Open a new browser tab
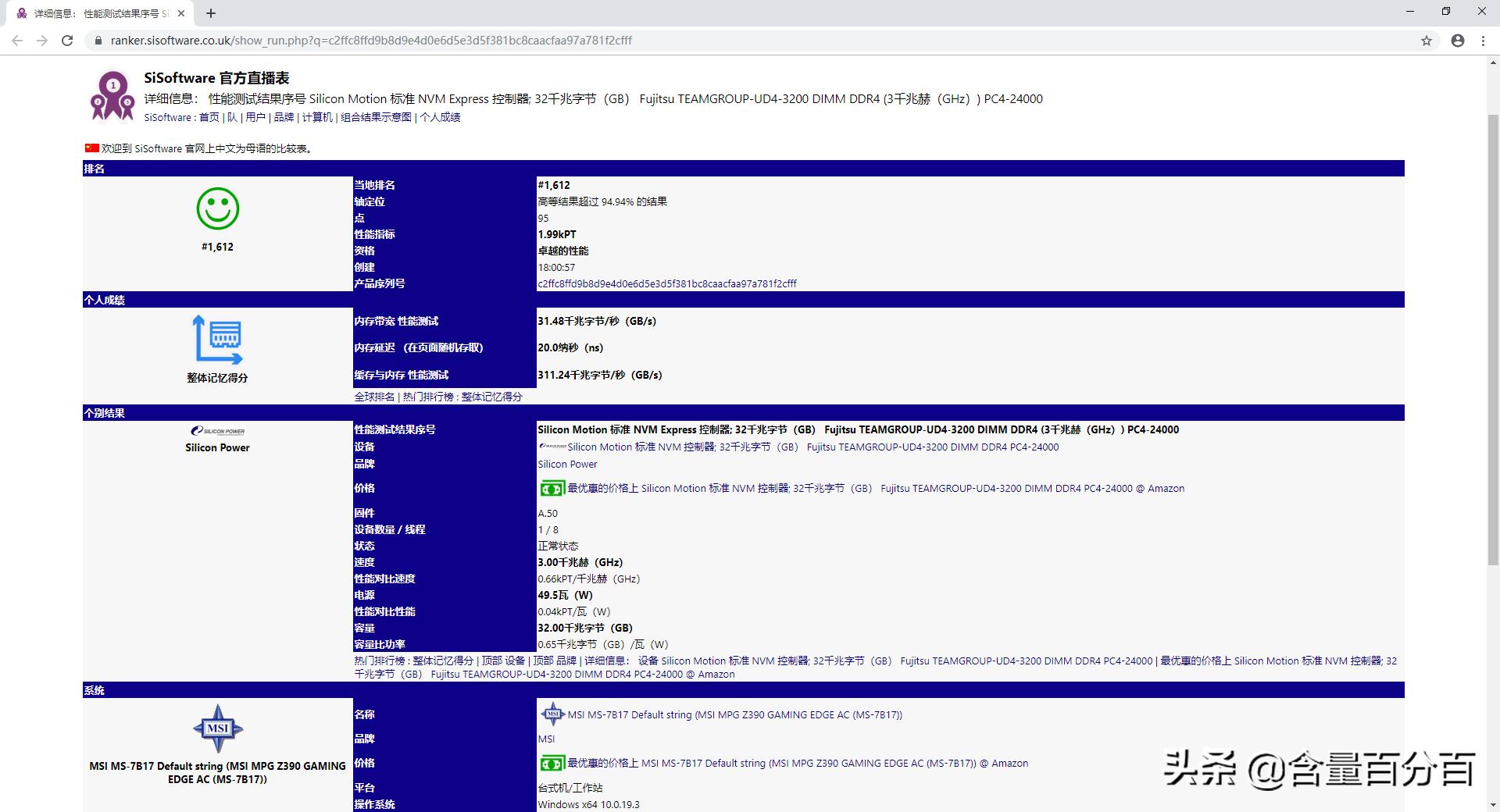Screen dimensions: 1500x812 point(211,13)
